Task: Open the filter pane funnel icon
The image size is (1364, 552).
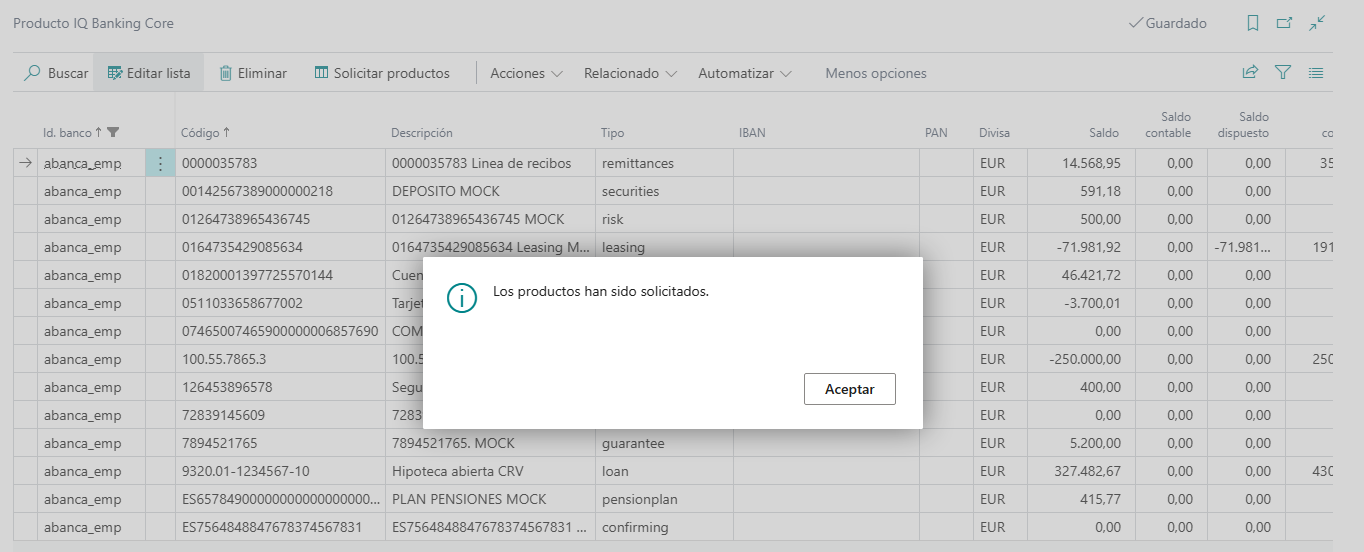Action: coord(1283,73)
